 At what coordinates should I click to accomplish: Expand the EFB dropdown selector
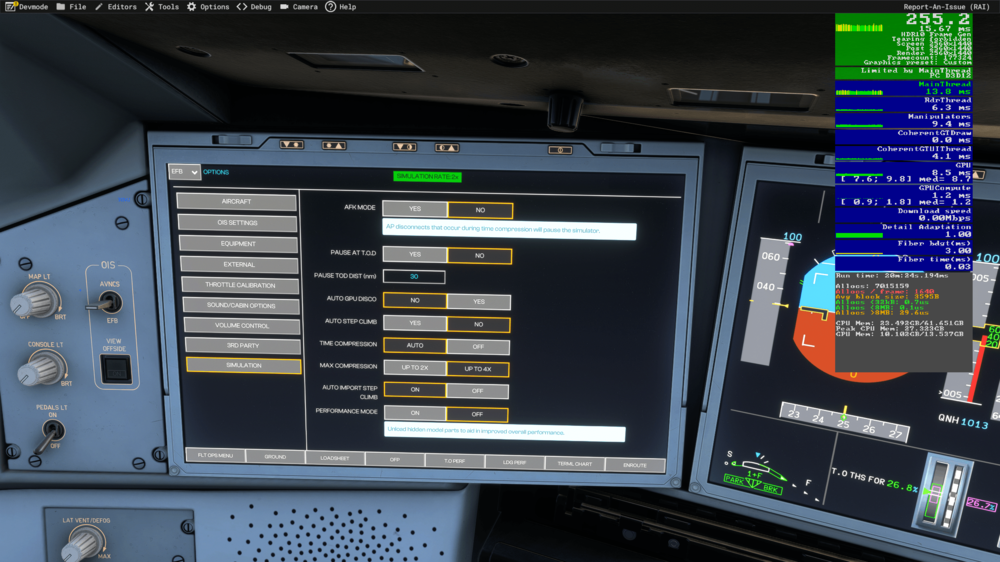(x=184, y=172)
